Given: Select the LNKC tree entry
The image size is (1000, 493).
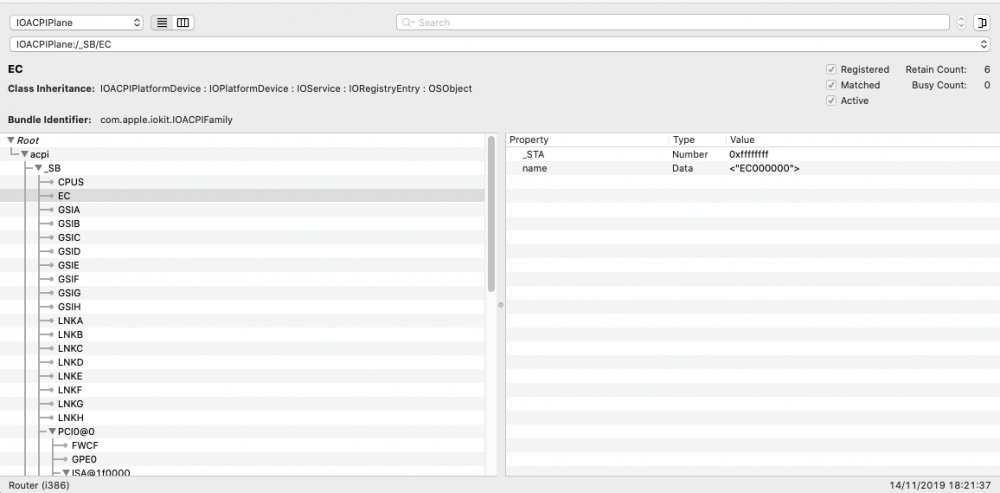Looking at the screenshot, I should point(70,349).
